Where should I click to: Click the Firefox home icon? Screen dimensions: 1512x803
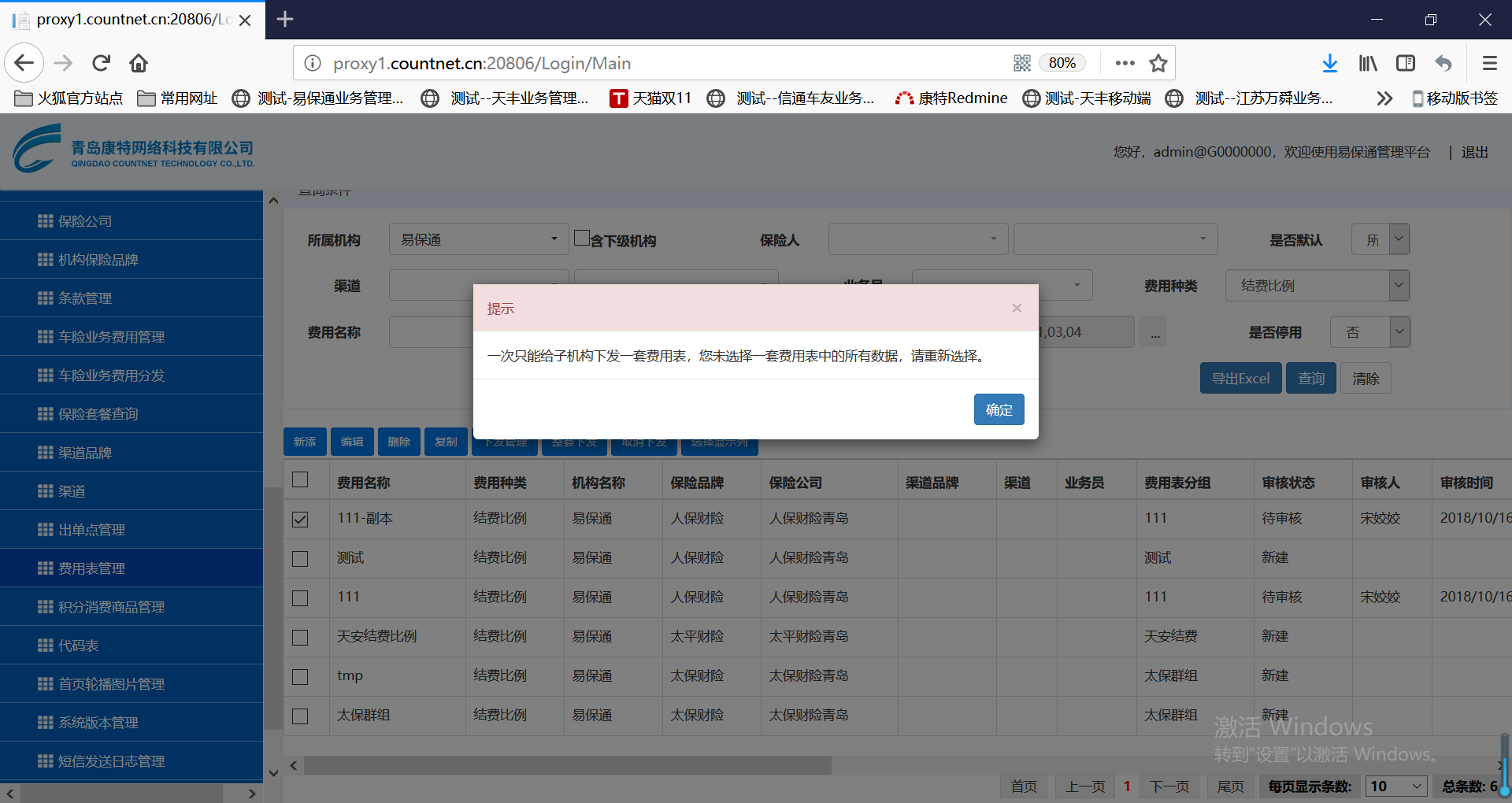click(x=139, y=63)
